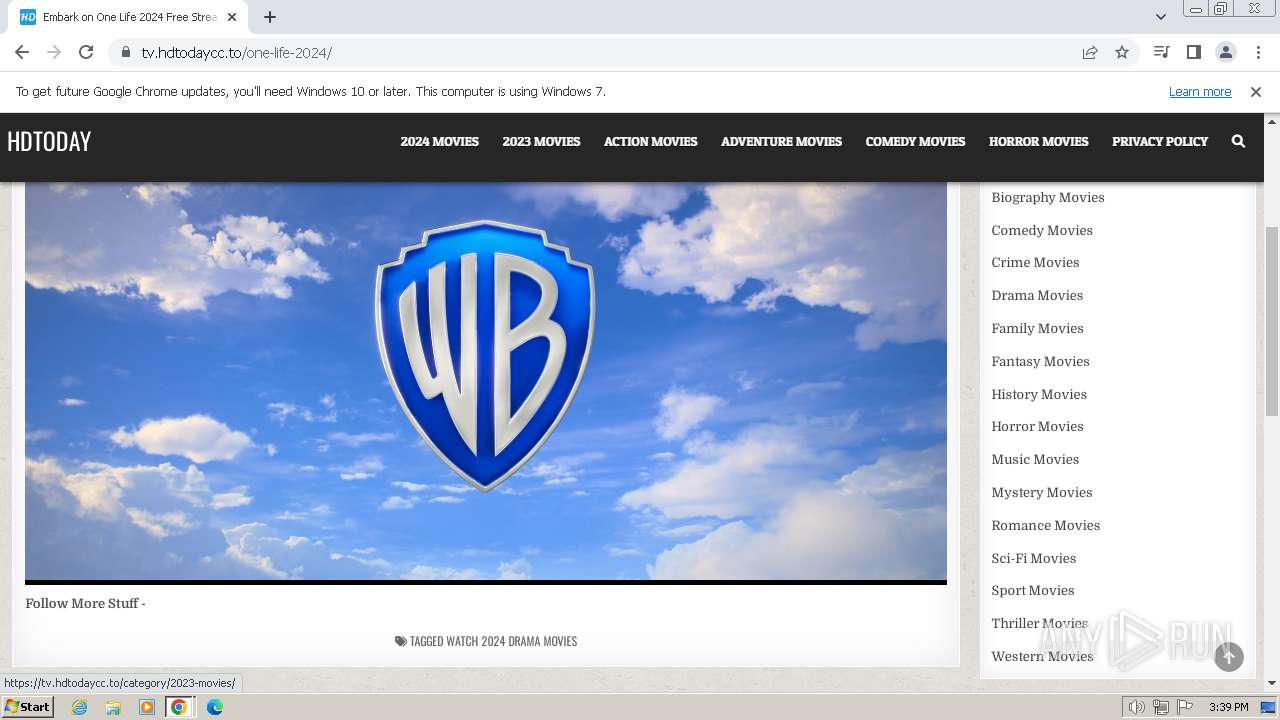Click the address bar URL
The height and width of the screenshot is (720, 1280).
coord(236,52)
